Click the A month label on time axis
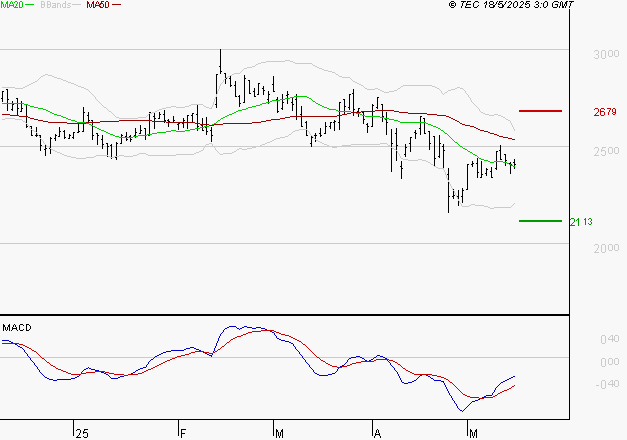627x440 pixels. point(378,433)
